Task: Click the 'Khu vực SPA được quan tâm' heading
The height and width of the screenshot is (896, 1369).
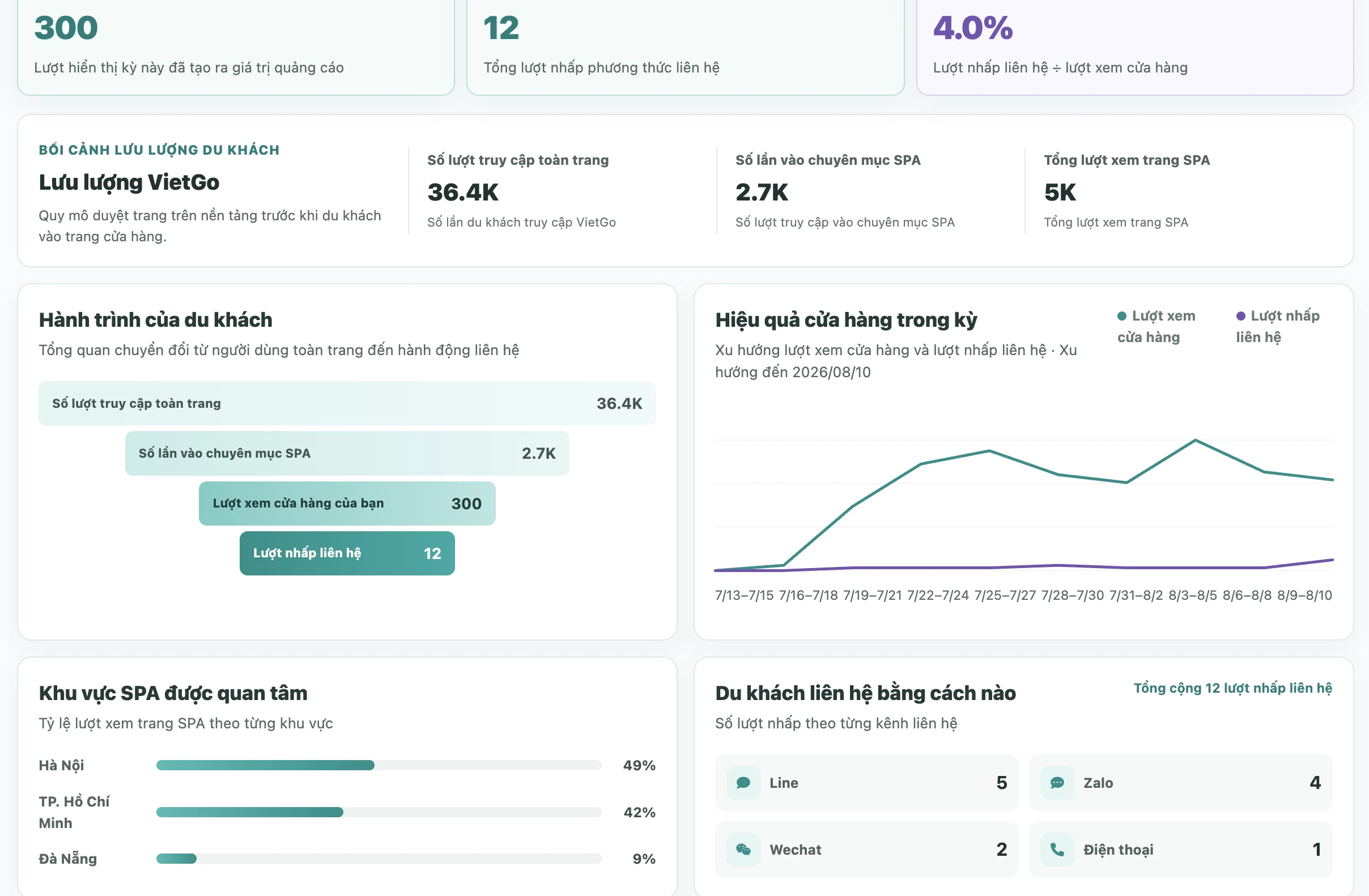Action: point(173,693)
